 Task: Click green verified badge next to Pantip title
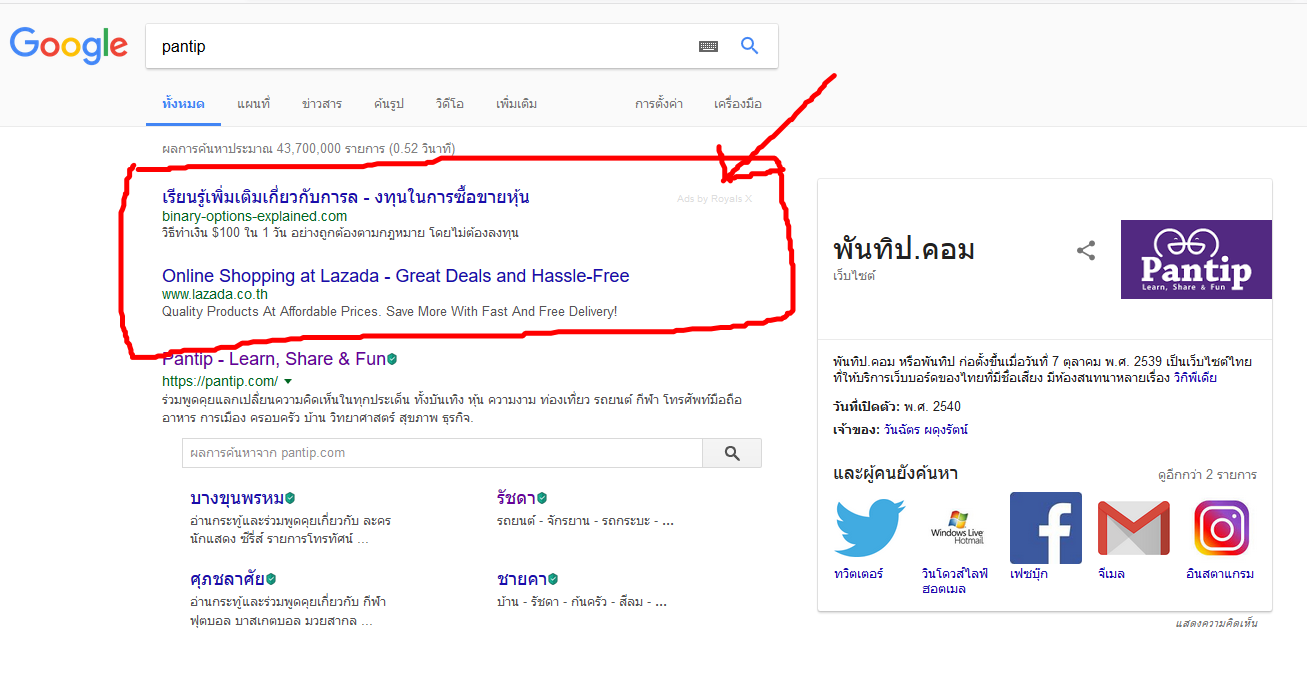[392, 359]
